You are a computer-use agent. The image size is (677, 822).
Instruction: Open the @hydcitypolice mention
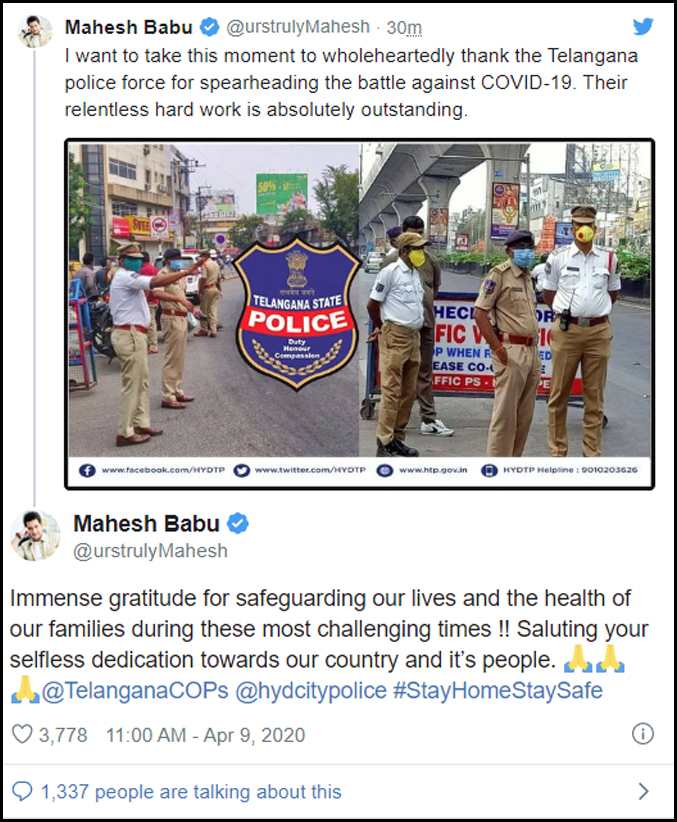pyautogui.click(x=311, y=690)
